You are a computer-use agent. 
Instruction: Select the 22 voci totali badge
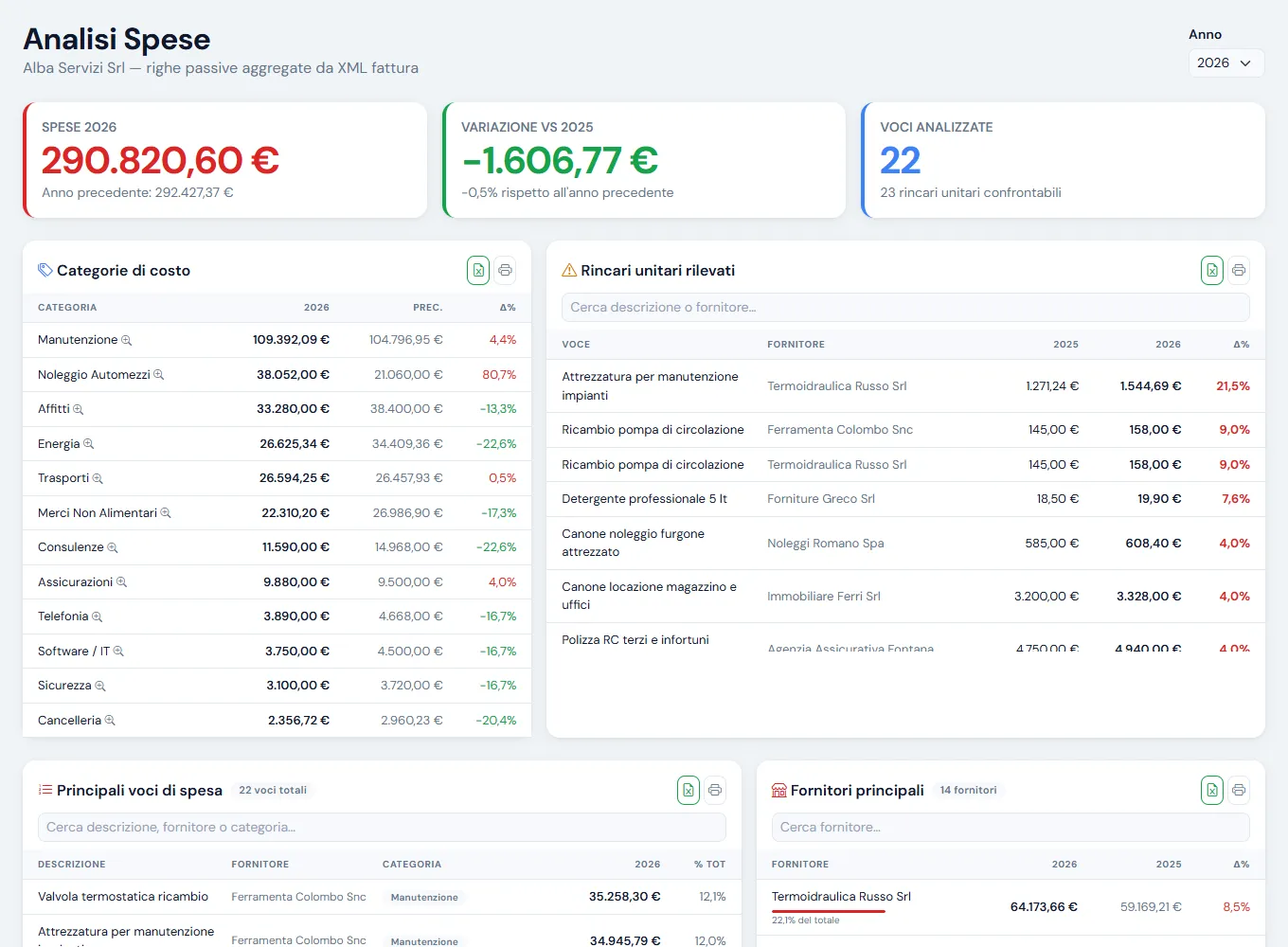pyautogui.click(x=273, y=790)
